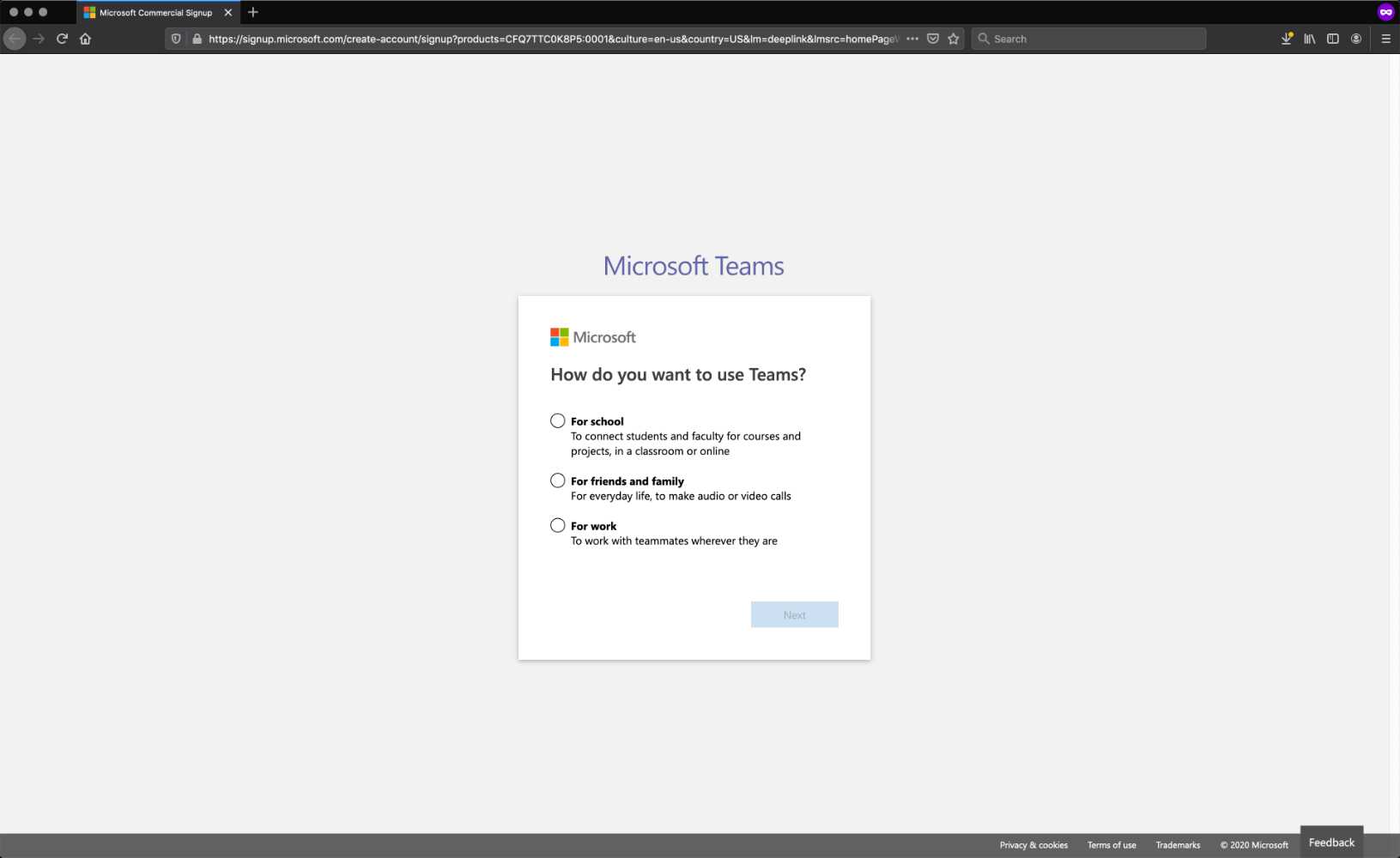
Task: Click the magnifier icon in Search box
Action: point(984,39)
